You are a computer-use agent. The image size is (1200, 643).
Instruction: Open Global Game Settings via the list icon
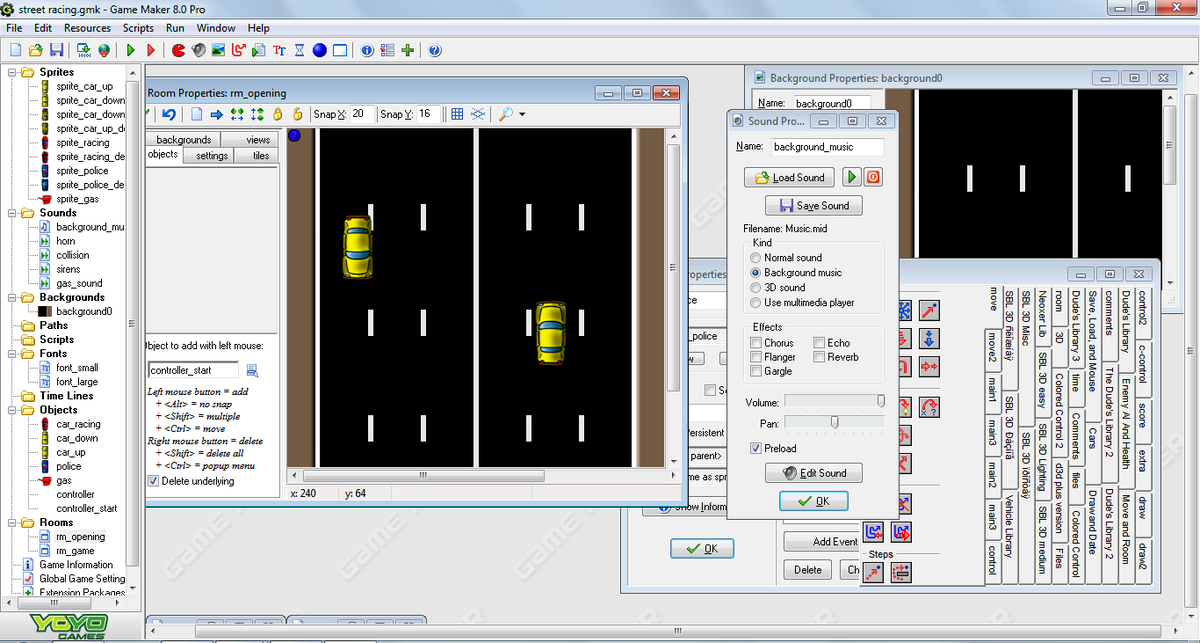coord(388,51)
